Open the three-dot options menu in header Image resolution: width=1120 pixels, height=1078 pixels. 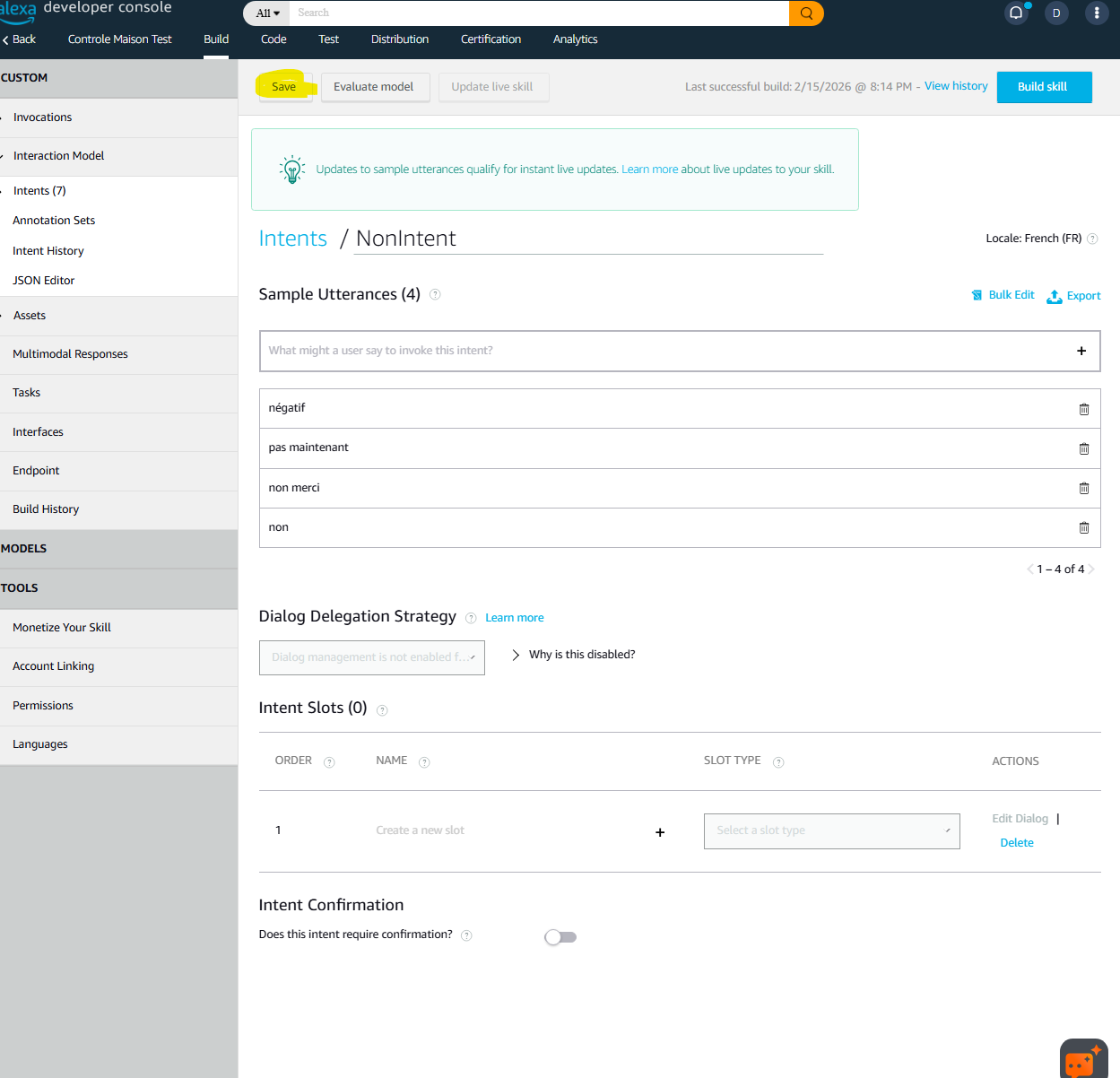pyautogui.click(x=1096, y=13)
